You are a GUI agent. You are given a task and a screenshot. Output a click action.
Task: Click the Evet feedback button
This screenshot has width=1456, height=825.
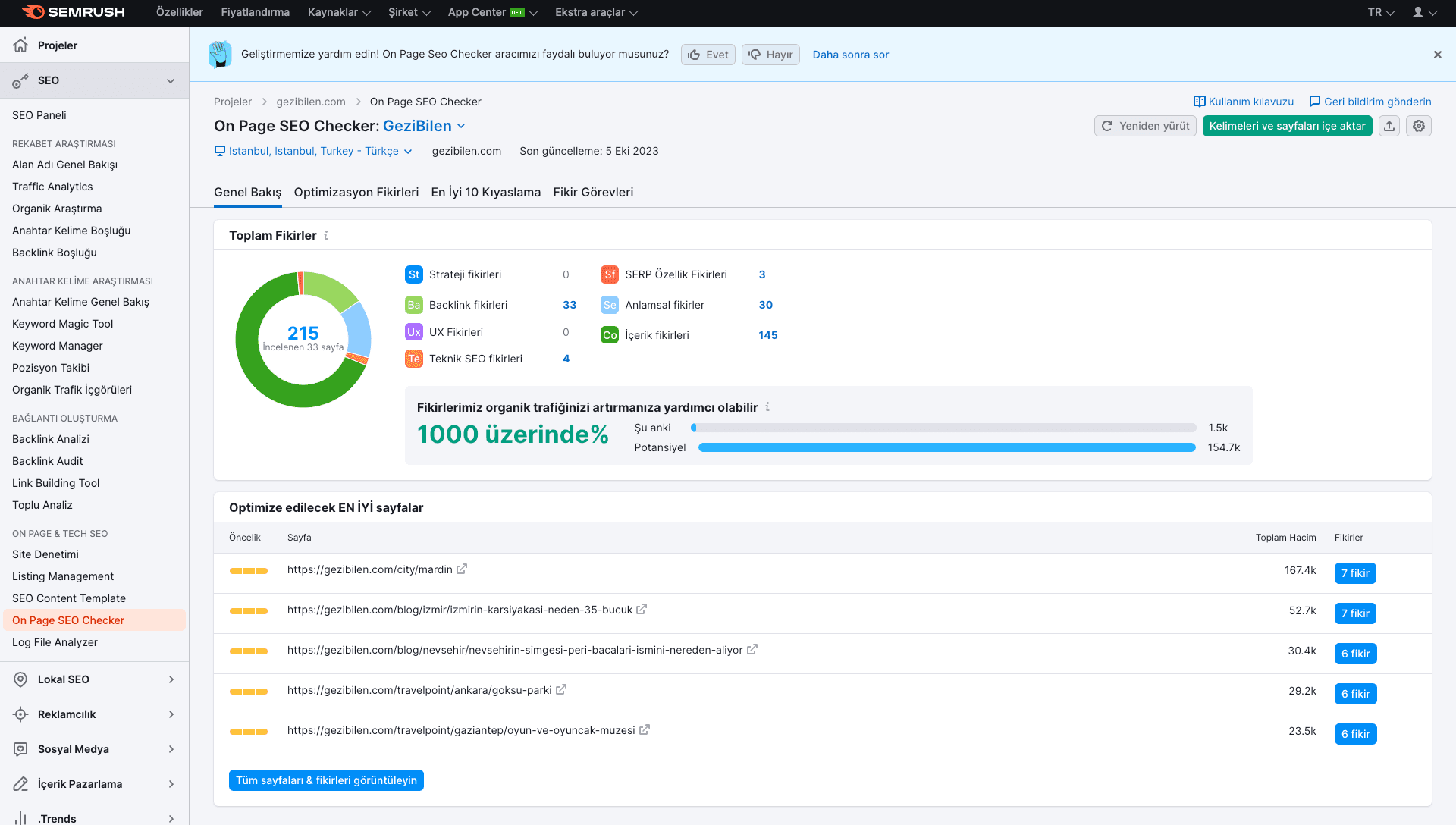point(708,55)
